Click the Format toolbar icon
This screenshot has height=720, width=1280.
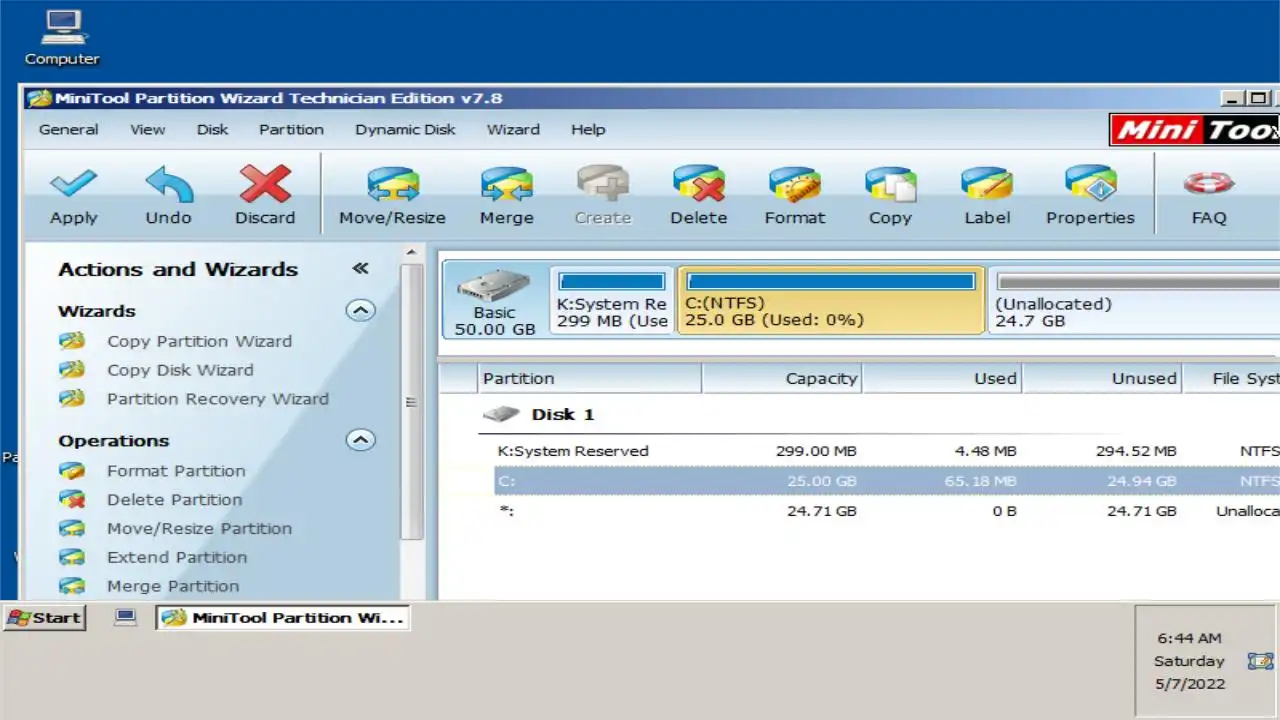794,184
